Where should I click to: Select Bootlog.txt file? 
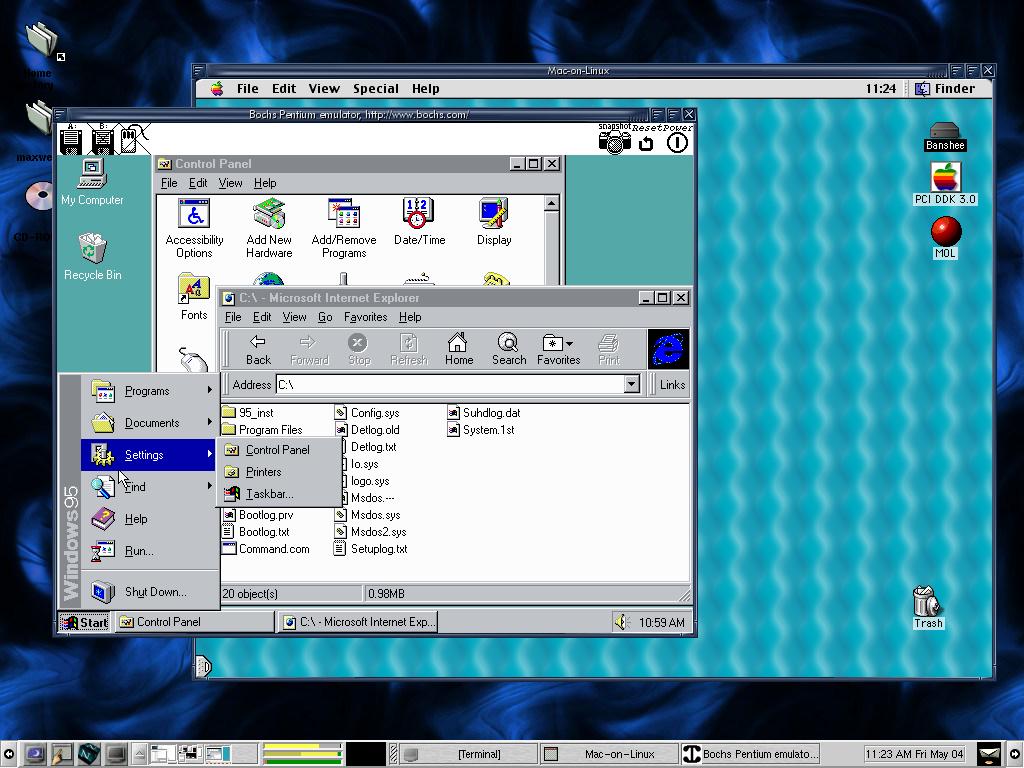coord(256,532)
